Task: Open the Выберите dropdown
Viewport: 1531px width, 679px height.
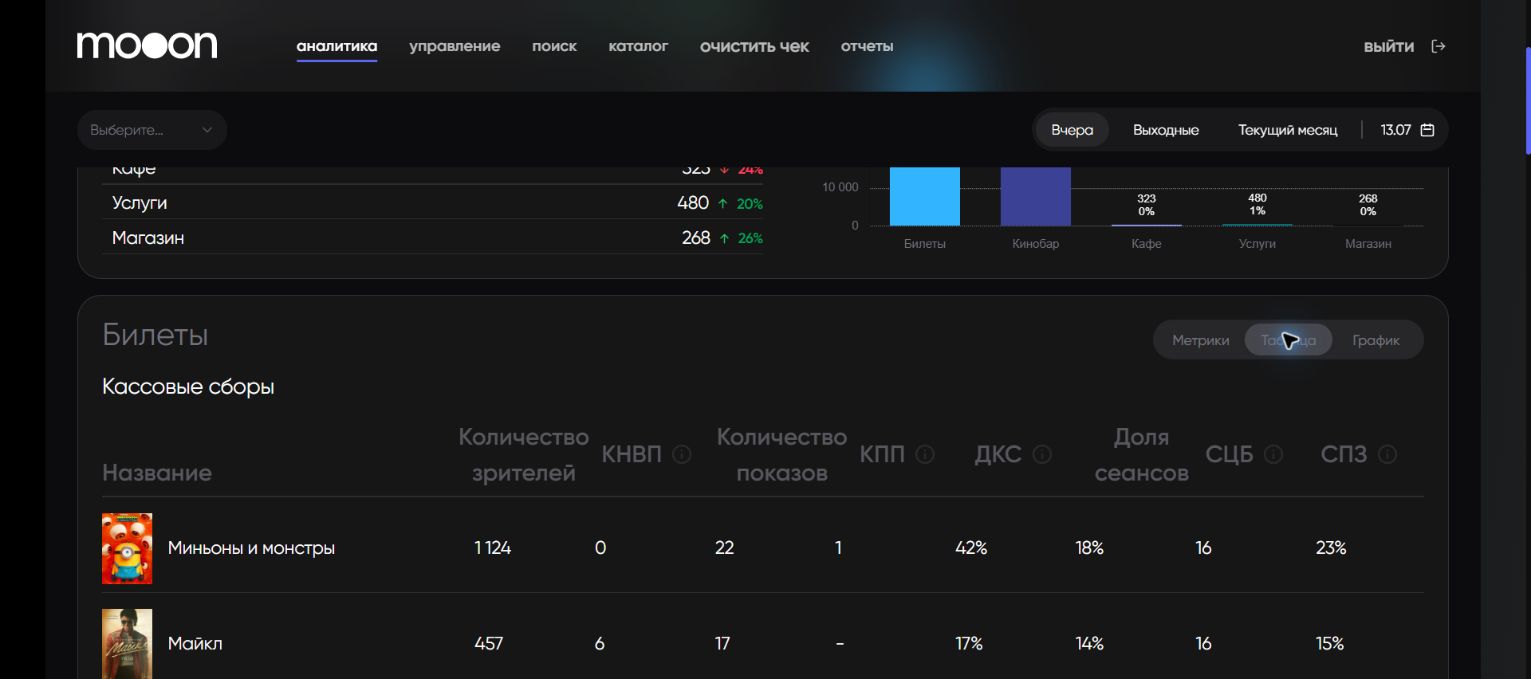Action: tap(152, 130)
